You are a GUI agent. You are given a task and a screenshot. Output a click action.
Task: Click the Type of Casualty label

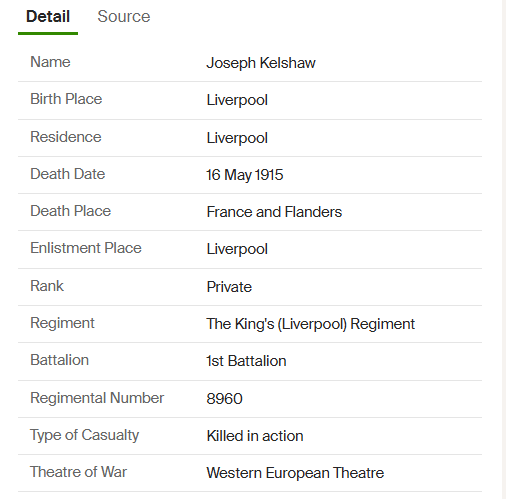(85, 435)
